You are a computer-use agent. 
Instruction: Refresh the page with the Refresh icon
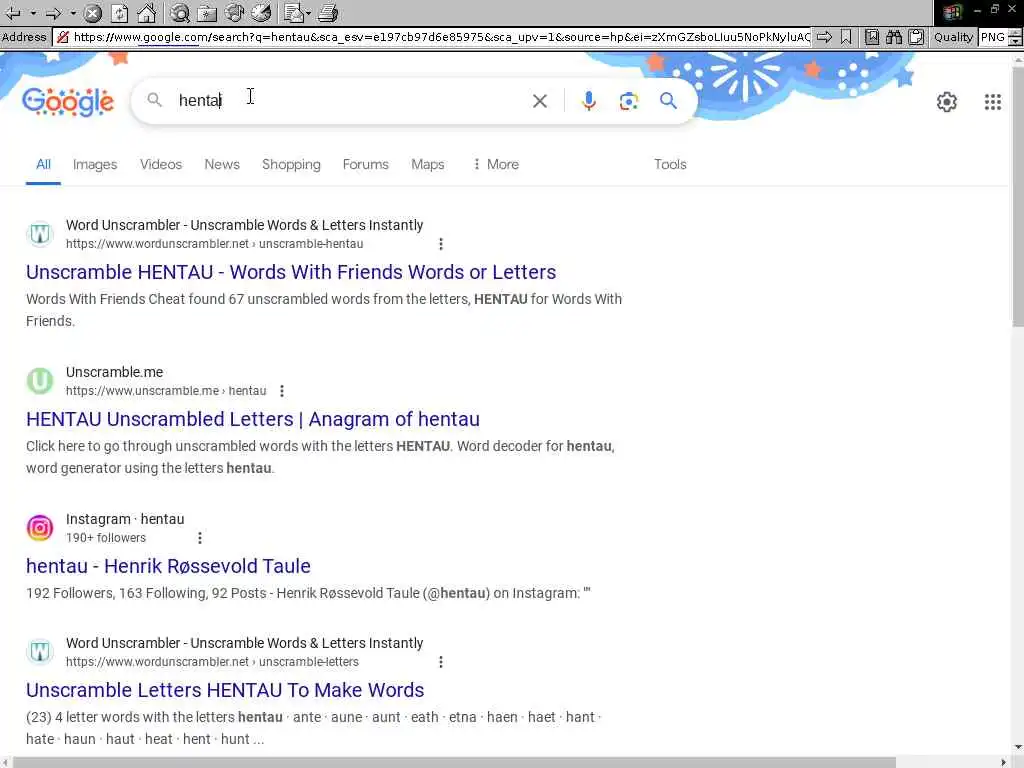(x=120, y=12)
